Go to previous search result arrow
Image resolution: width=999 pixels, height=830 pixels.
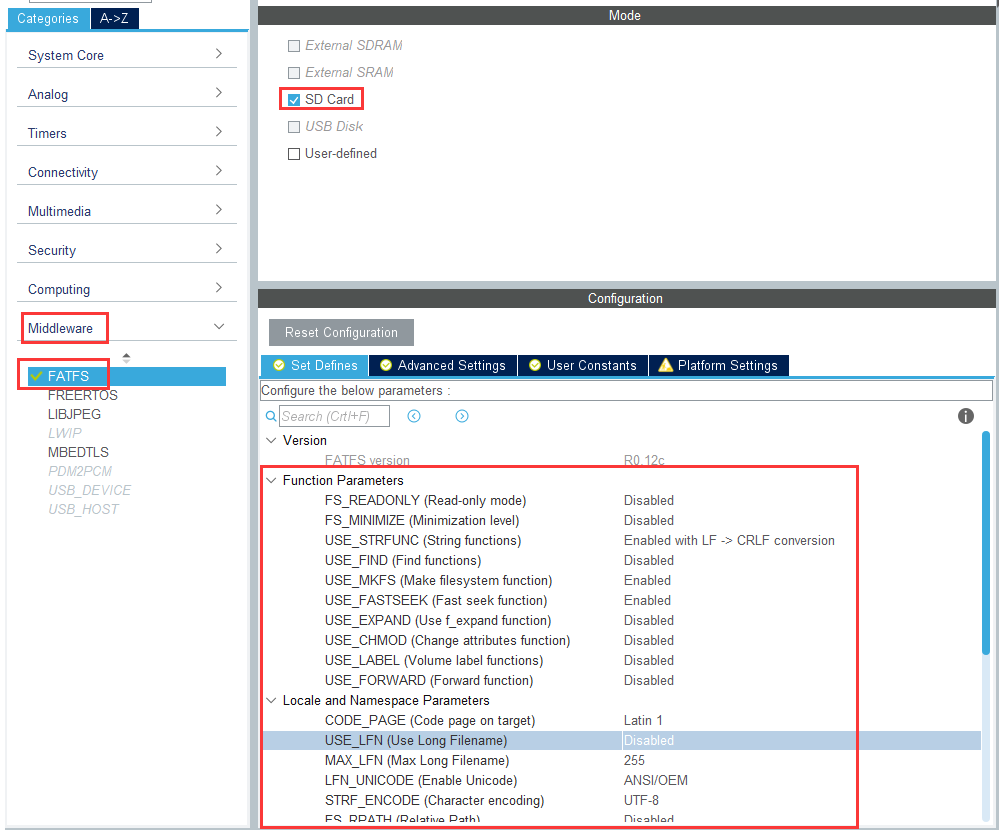coord(414,416)
